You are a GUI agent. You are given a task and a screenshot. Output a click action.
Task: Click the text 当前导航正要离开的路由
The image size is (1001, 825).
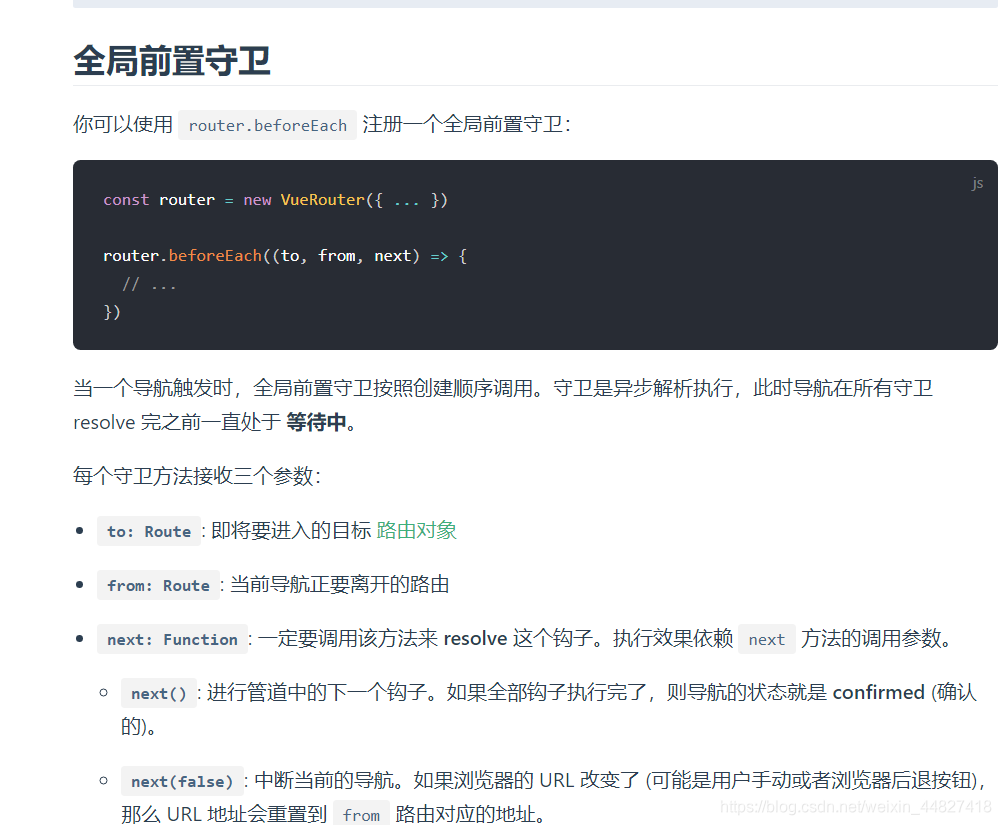[339, 584]
